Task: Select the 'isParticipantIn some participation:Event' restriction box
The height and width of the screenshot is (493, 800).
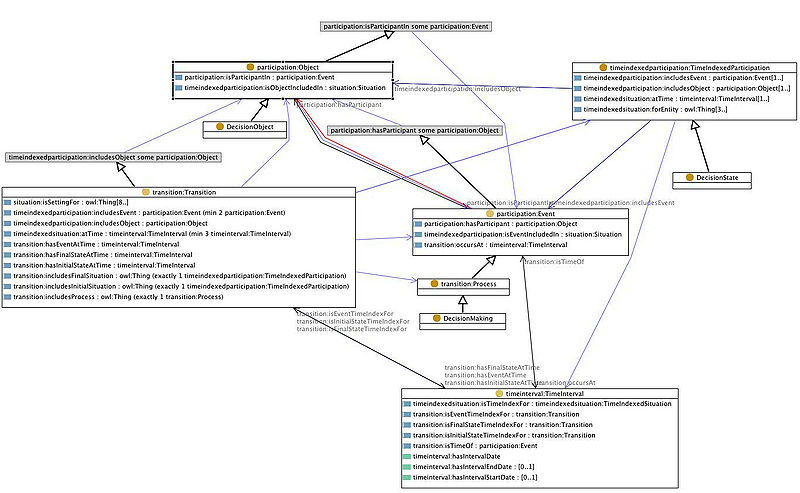Action: (x=391, y=24)
